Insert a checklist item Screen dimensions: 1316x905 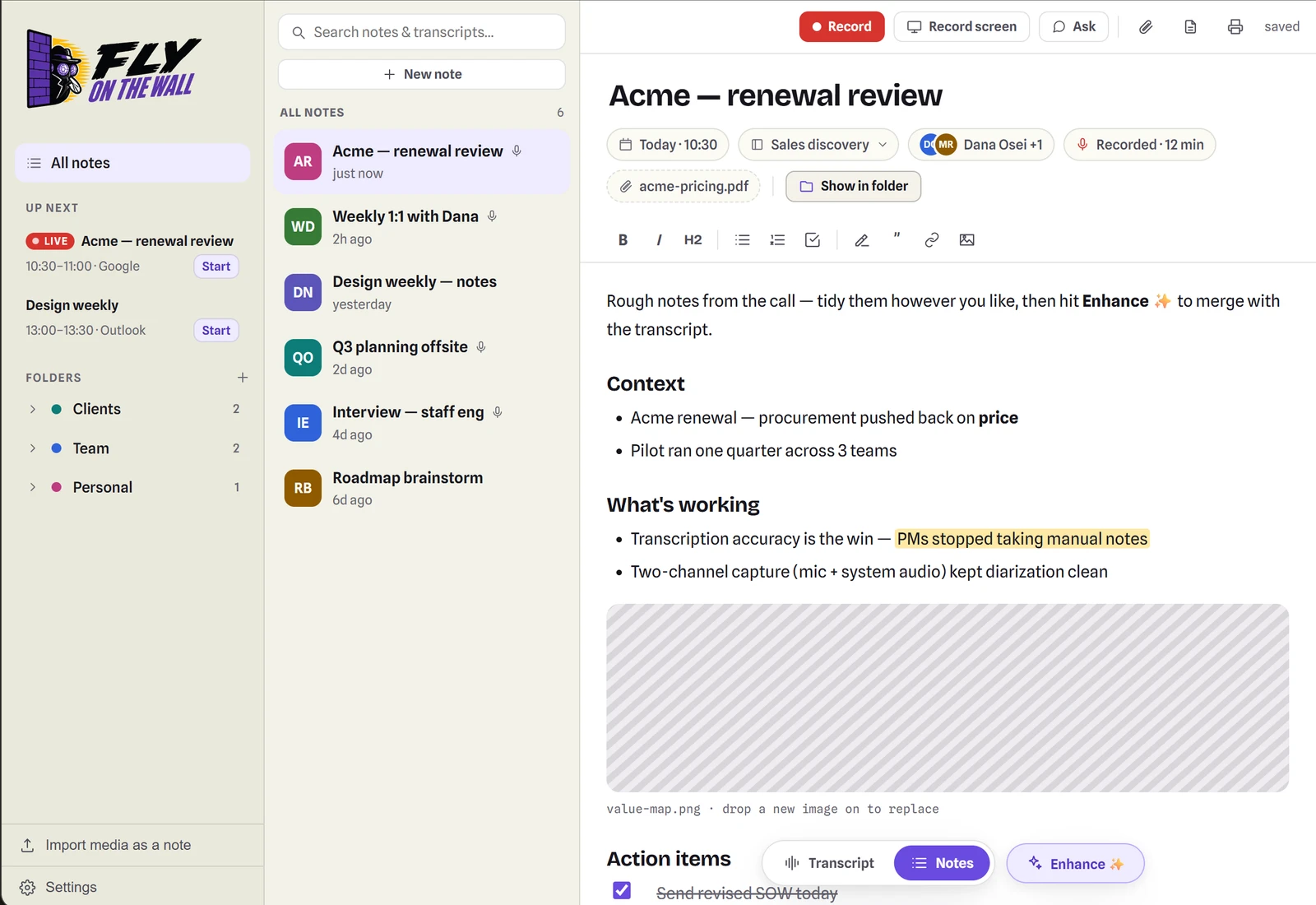click(x=813, y=240)
